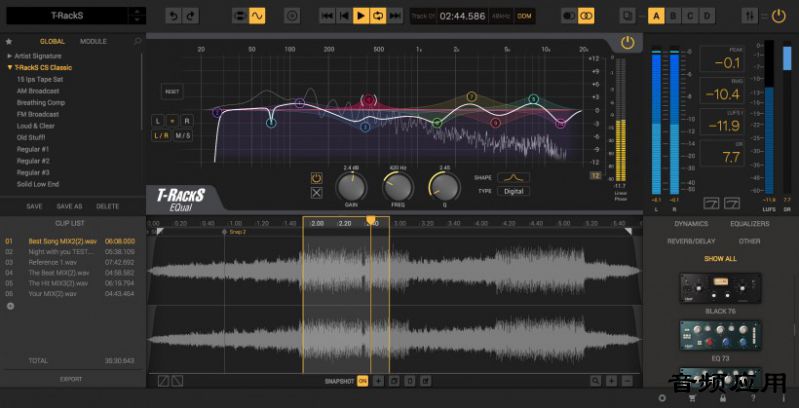Screen dimensions: 799x408
Task: Switch to the MODULE presets tab
Action: (93, 41)
